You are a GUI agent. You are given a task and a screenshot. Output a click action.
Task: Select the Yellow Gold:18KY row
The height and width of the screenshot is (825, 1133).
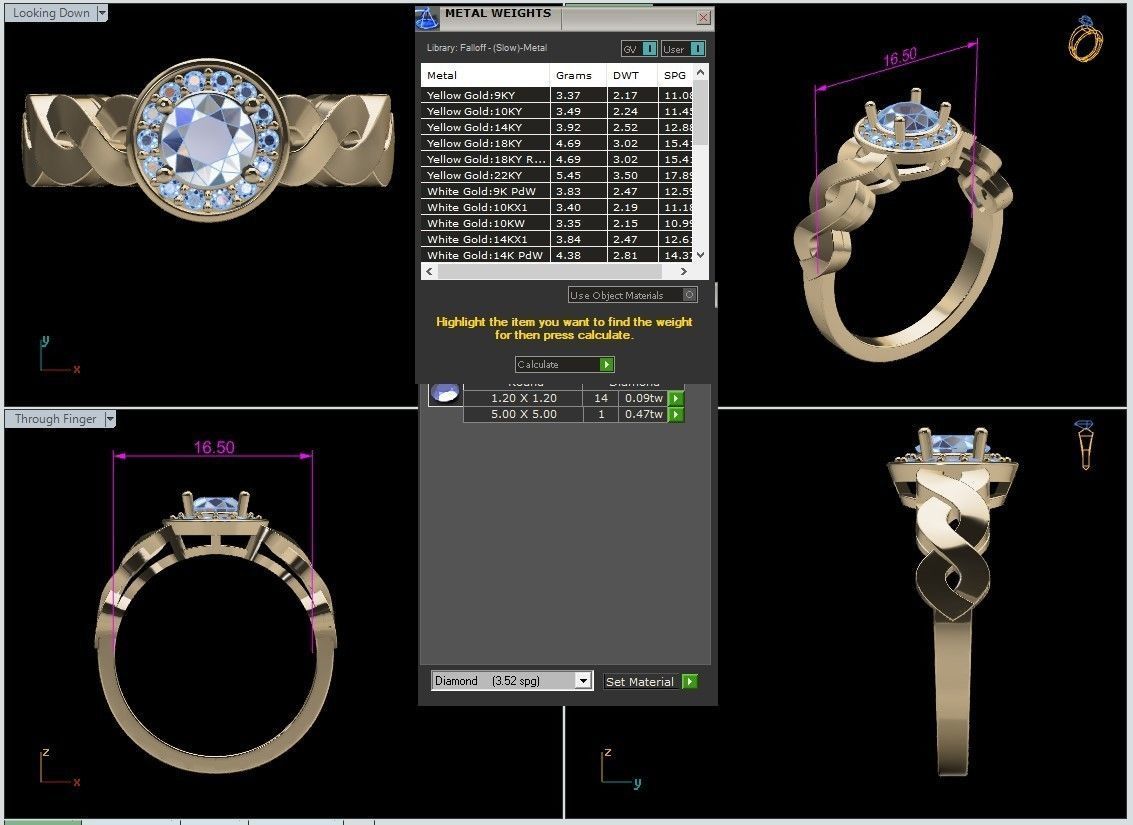(556, 143)
